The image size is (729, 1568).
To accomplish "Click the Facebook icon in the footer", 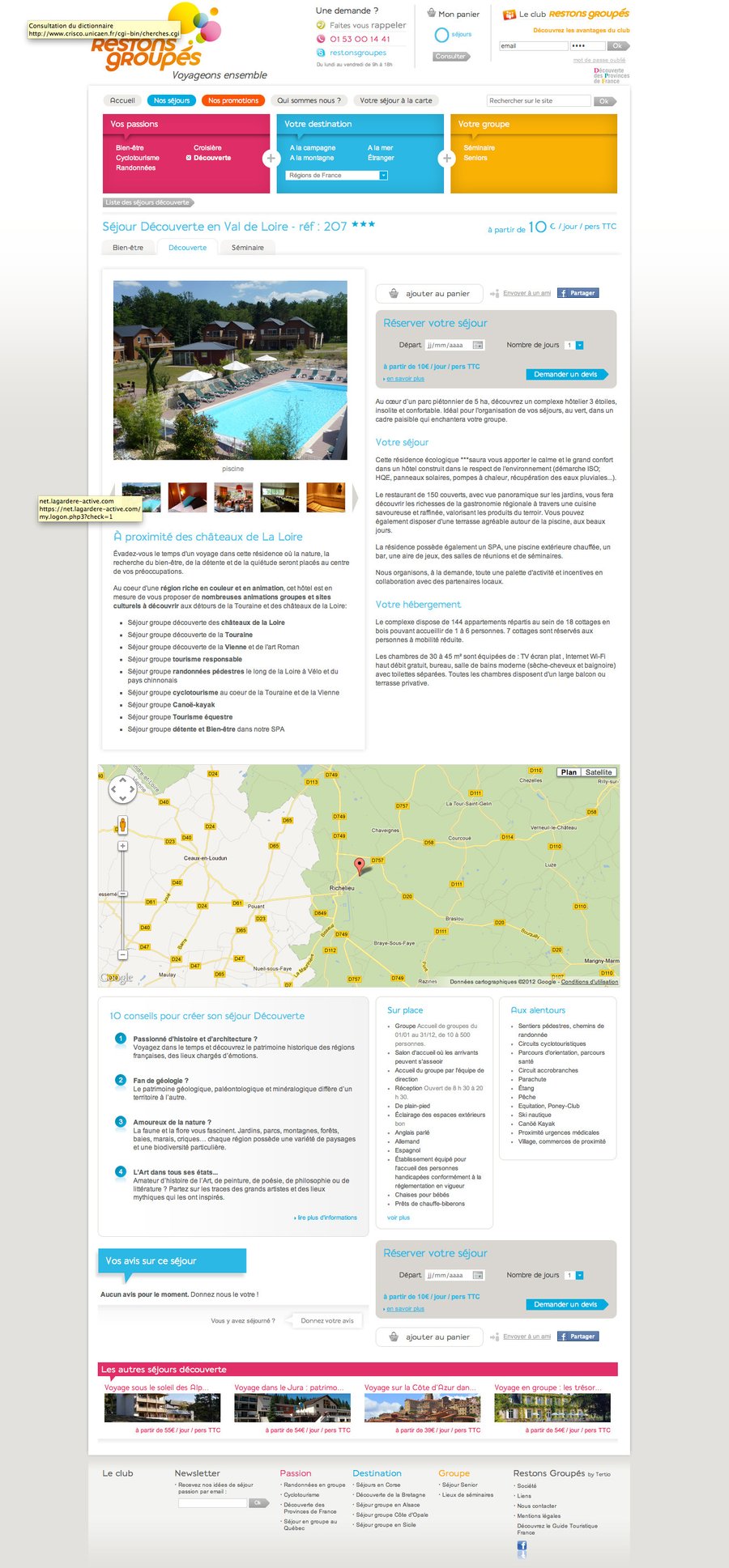I will [x=522, y=1545].
